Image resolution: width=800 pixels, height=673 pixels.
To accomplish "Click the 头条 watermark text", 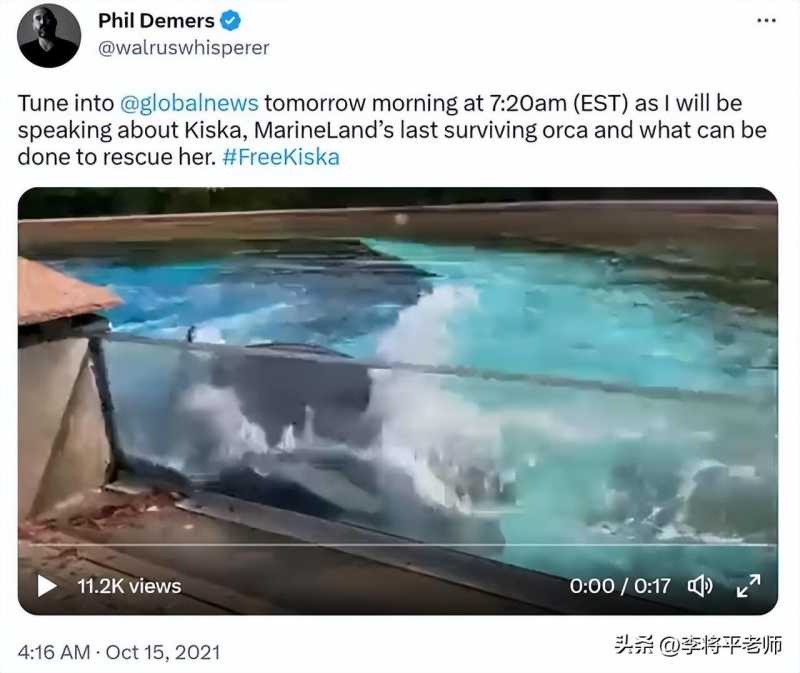I will point(634,645).
